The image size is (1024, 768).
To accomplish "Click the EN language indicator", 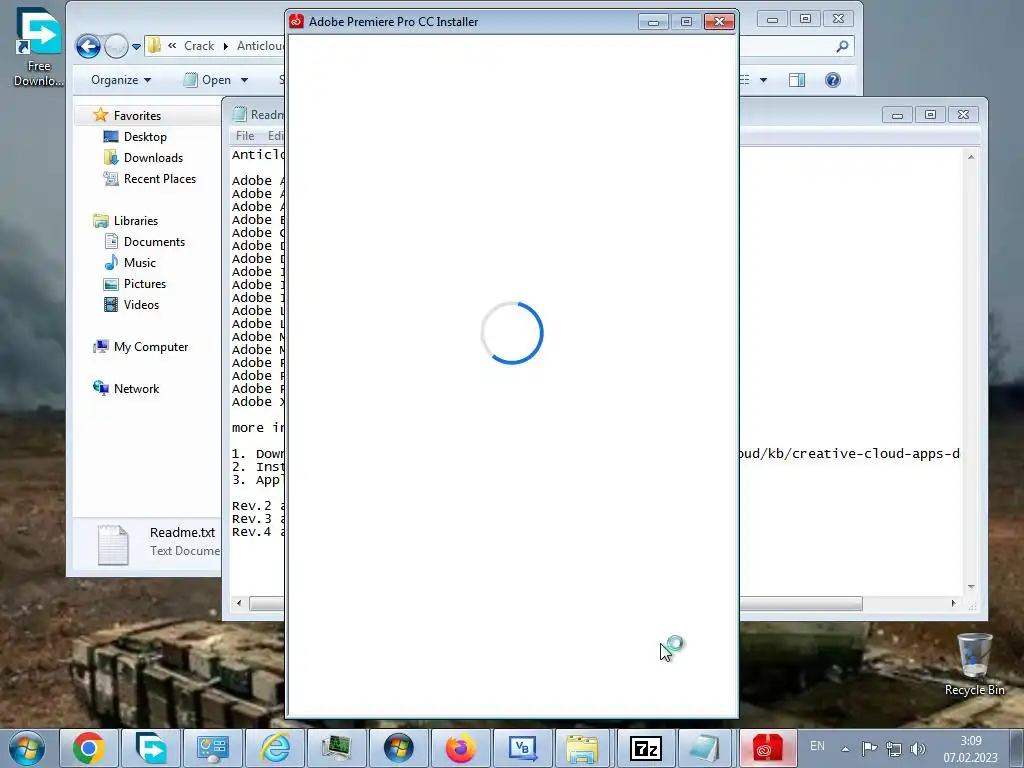I will (817, 746).
